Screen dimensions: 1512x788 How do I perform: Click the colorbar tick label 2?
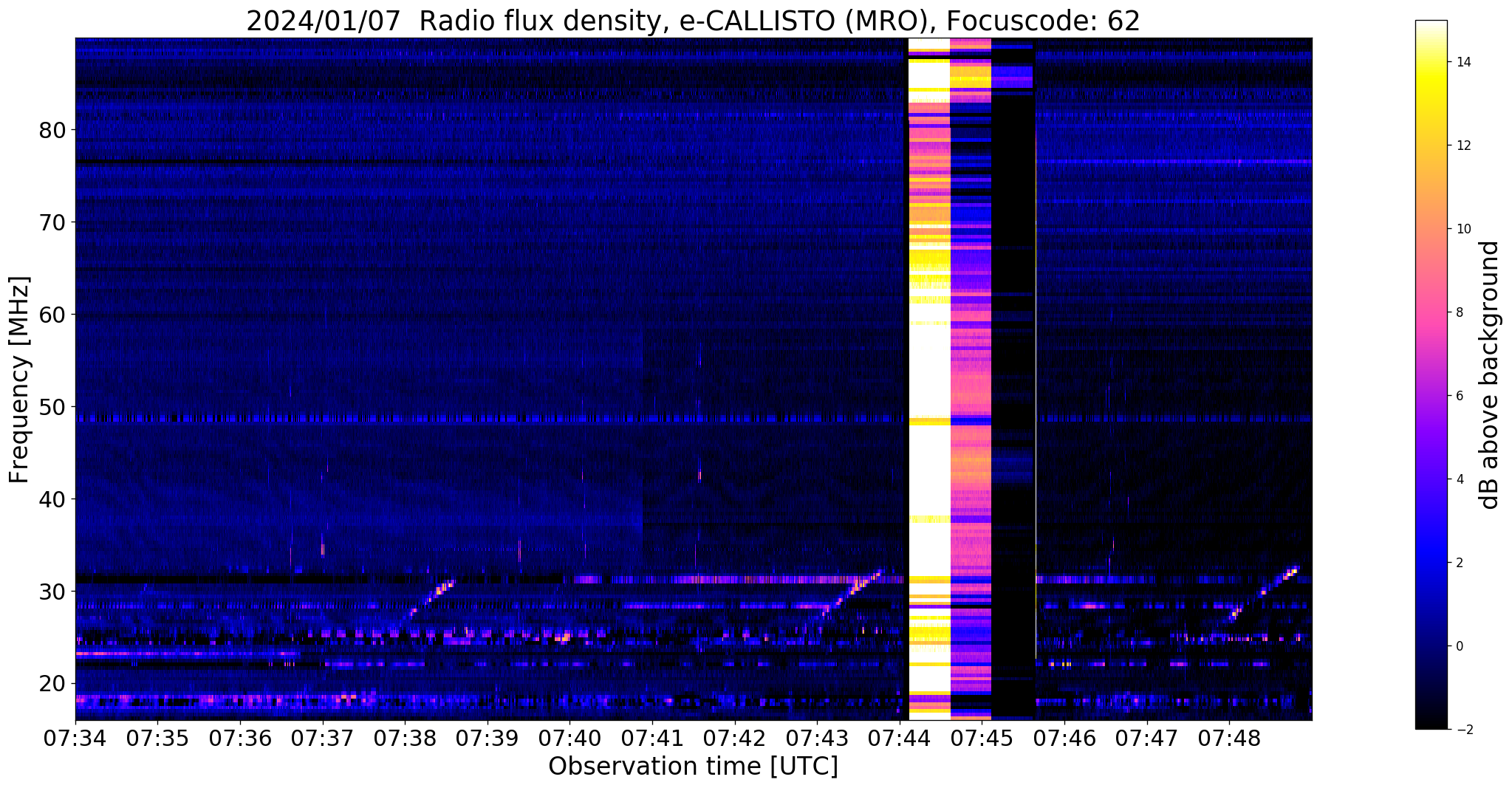[1459, 563]
